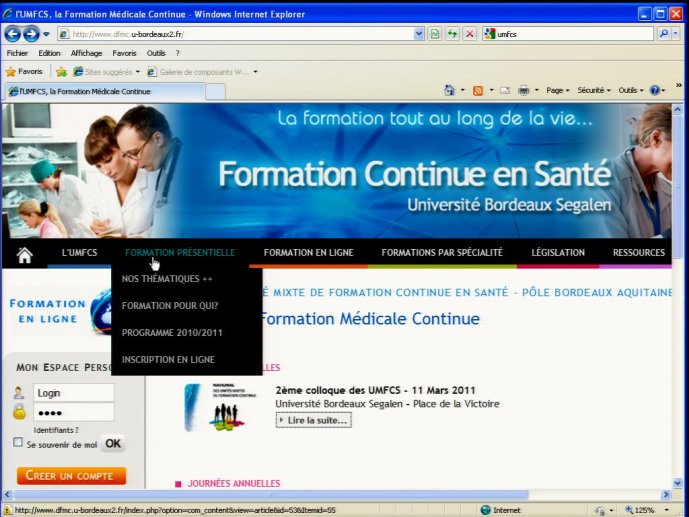Open L'UMFCS navigation item
The height and width of the screenshot is (517, 689).
[x=79, y=253]
